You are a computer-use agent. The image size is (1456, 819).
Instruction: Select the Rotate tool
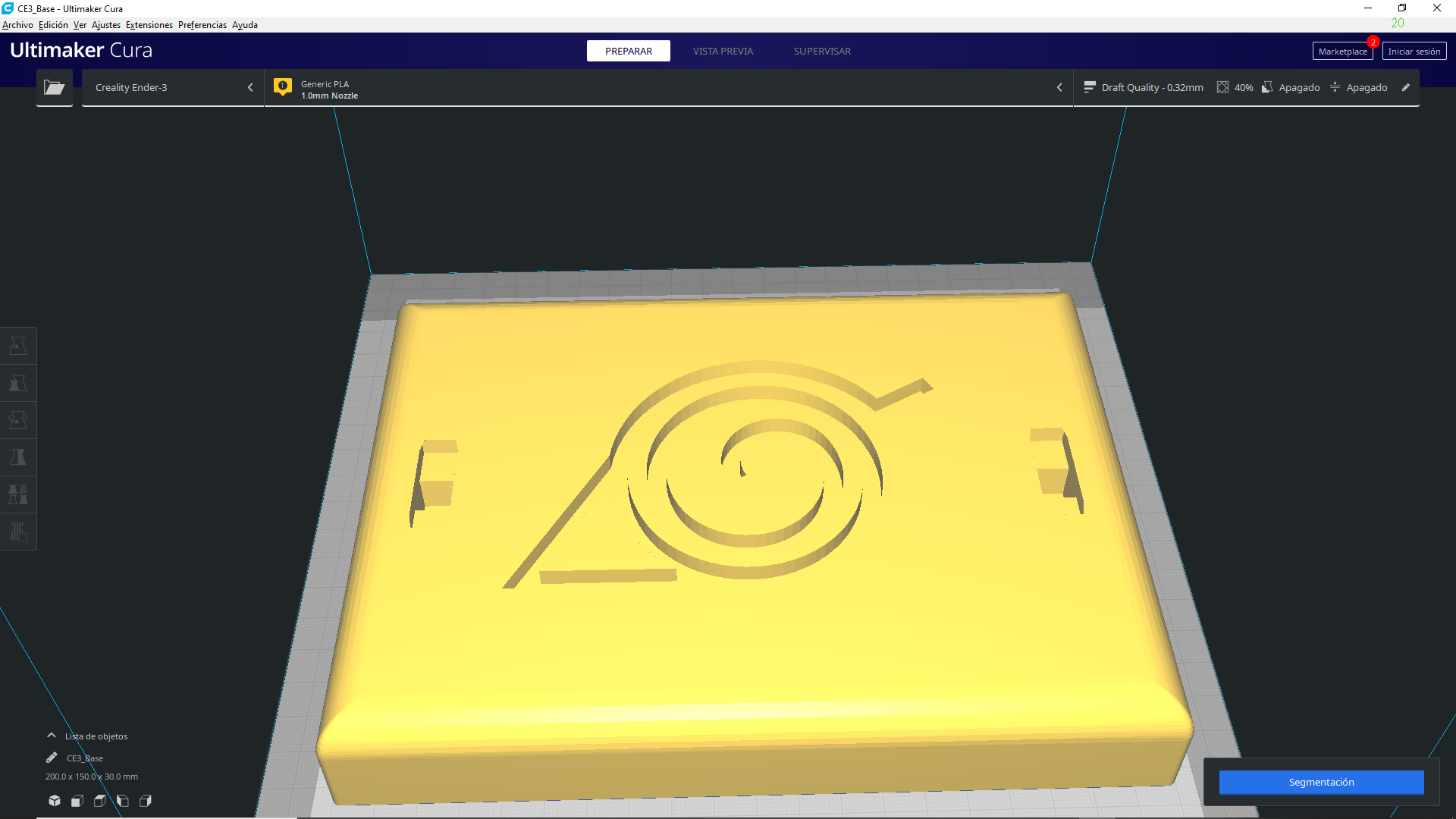pos(18,420)
